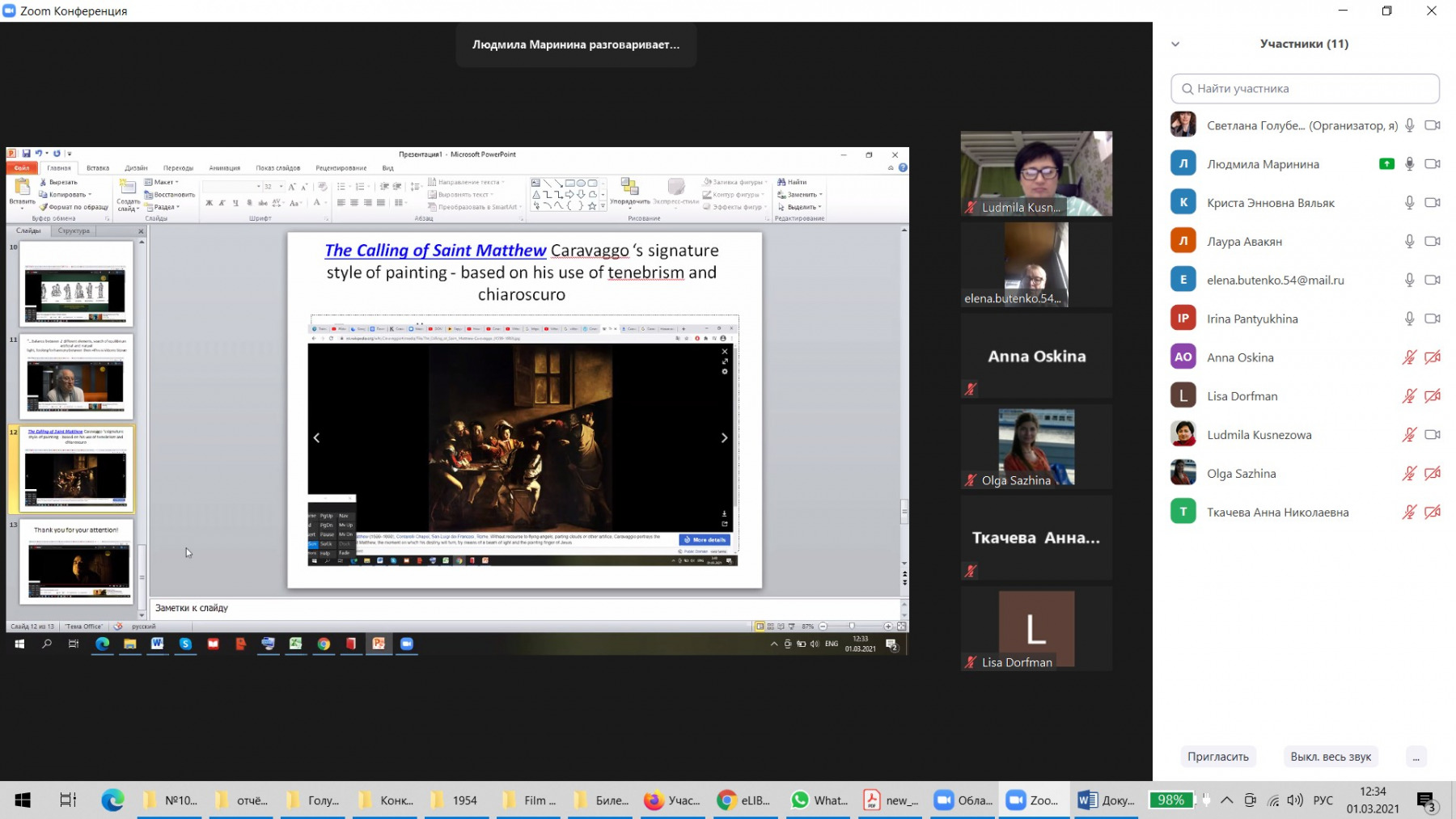Click camera icon for Irina Pantyukhina
The width and height of the screenshot is (1456, 819).
[1433, 319]
